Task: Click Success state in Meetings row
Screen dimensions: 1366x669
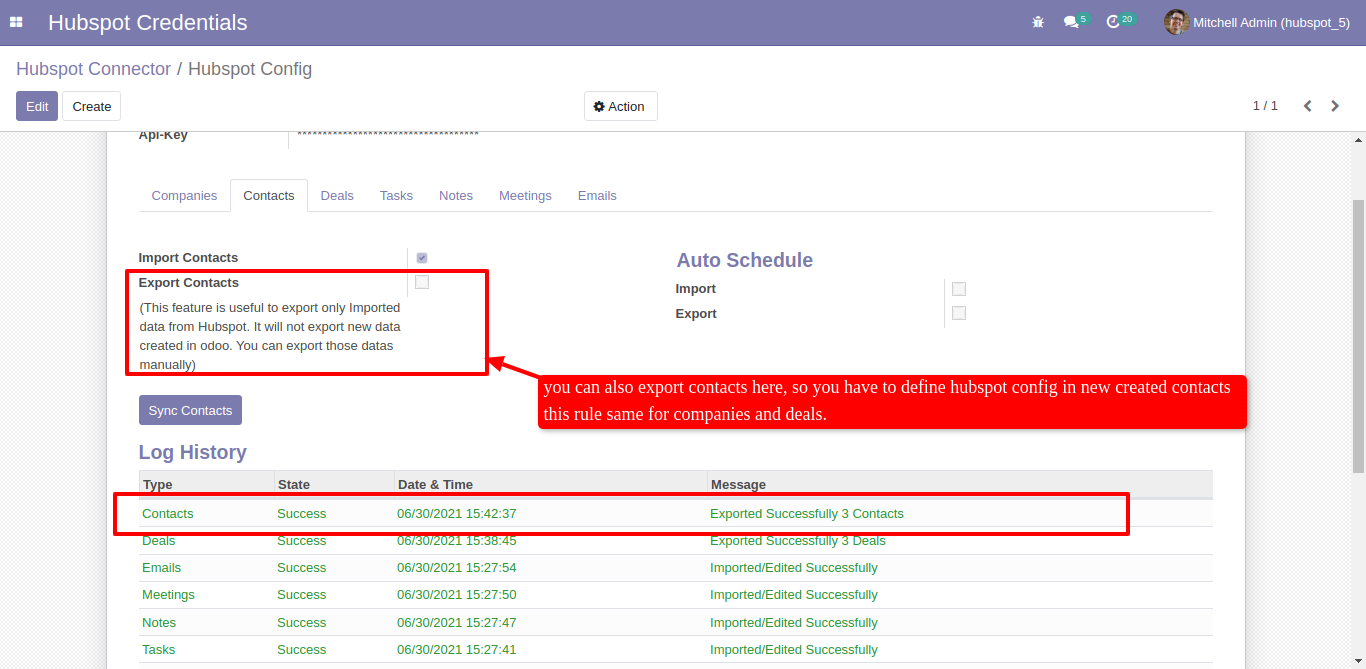Action: (x=302, y=594)
